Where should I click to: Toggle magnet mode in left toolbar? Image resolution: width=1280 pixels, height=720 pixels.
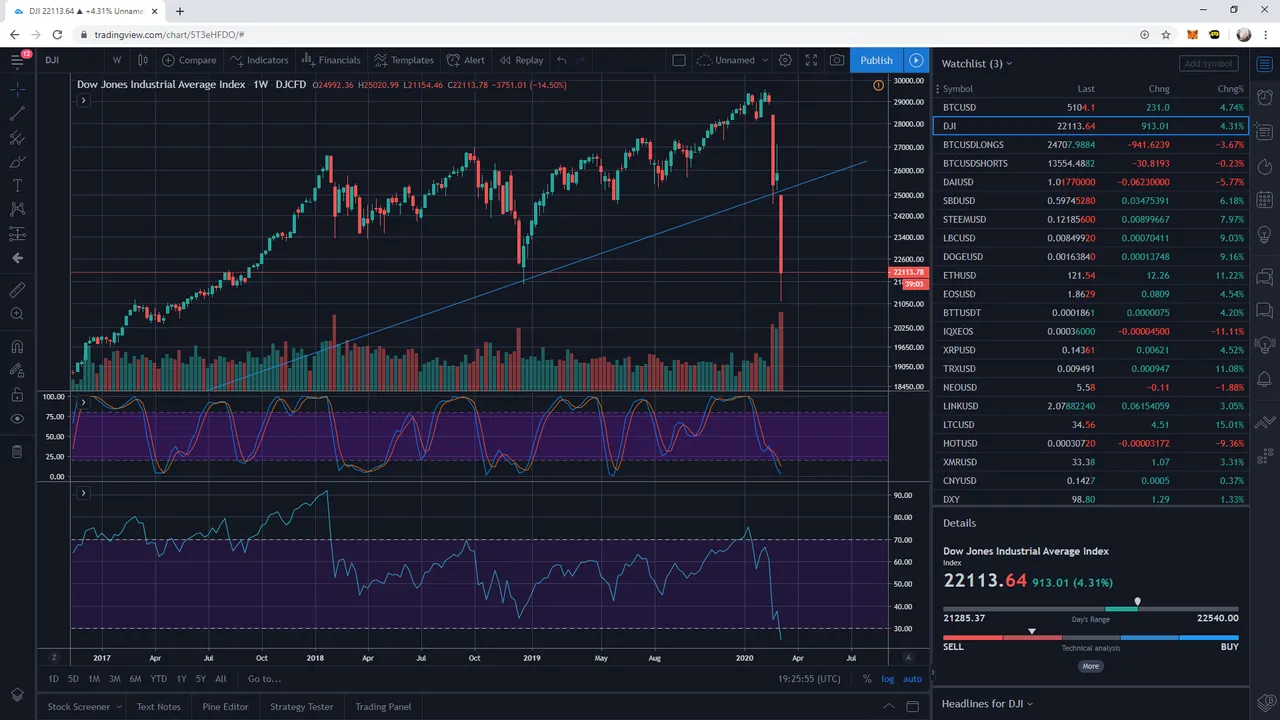[x=17, y=347]
